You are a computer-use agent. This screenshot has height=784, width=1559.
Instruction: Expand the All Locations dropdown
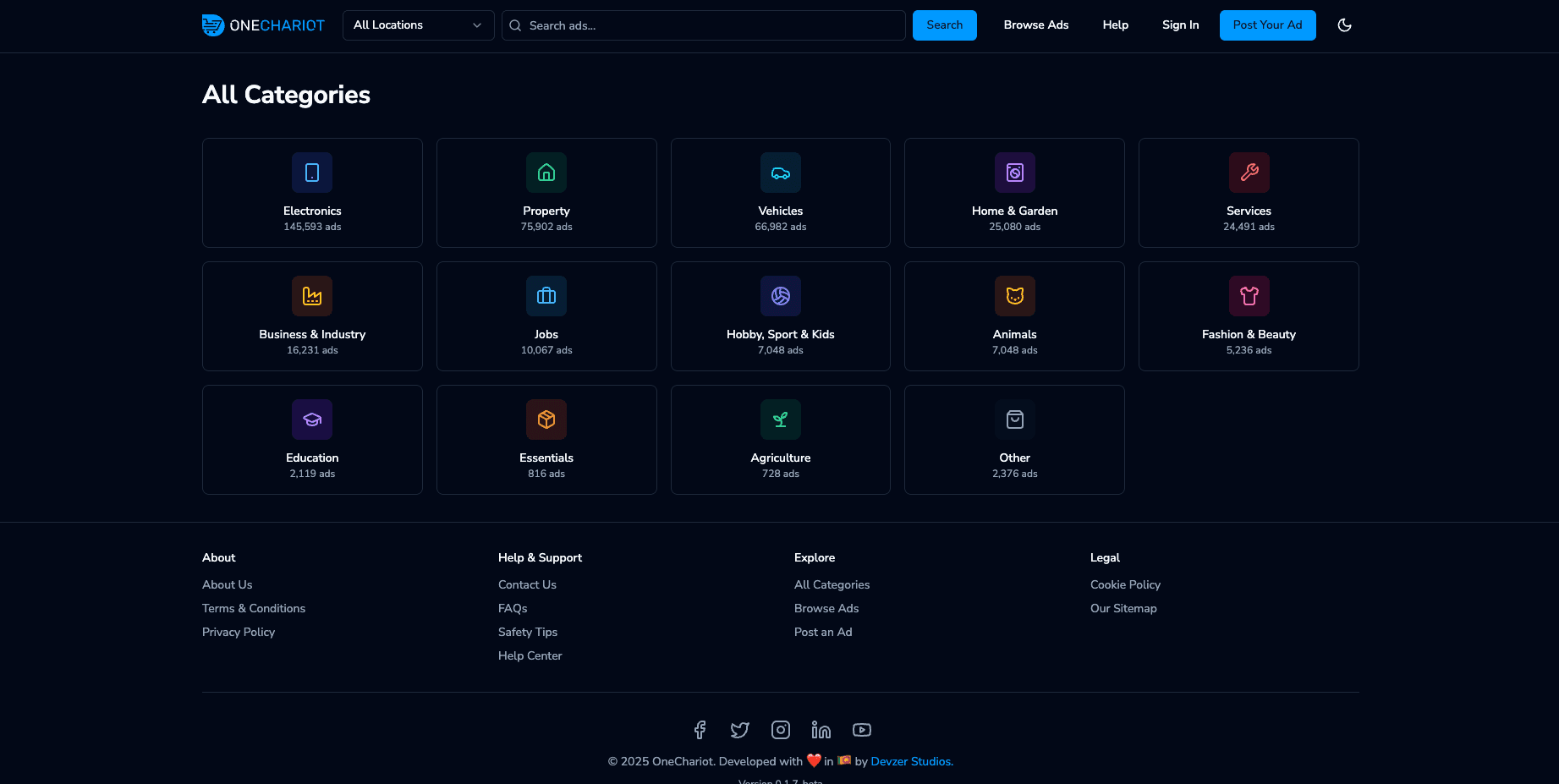coord(418,25)
